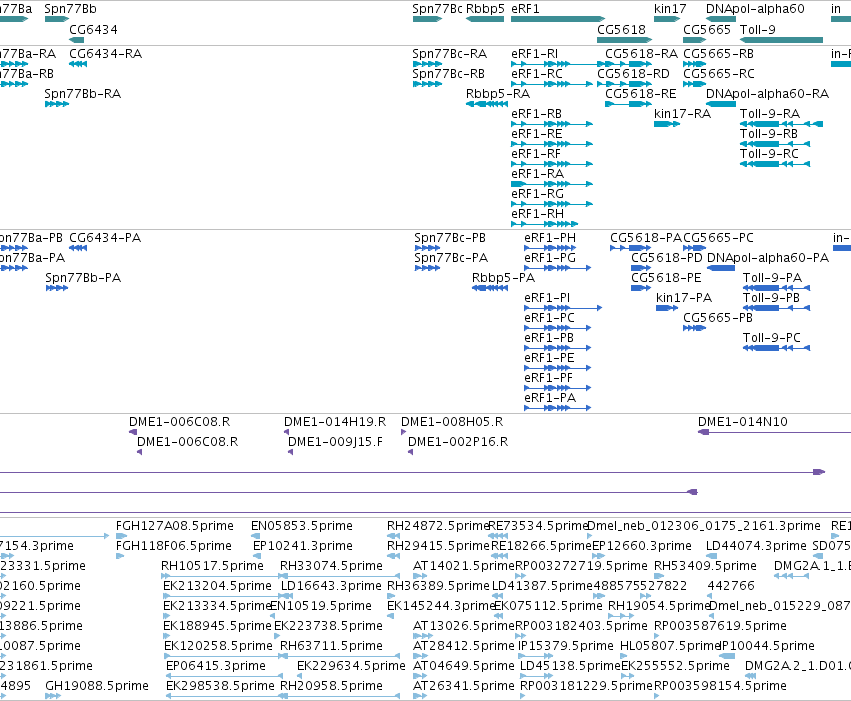851x701 pixels.
Task: Click clone DME1-008H05.R
Action: coord(452,422)
